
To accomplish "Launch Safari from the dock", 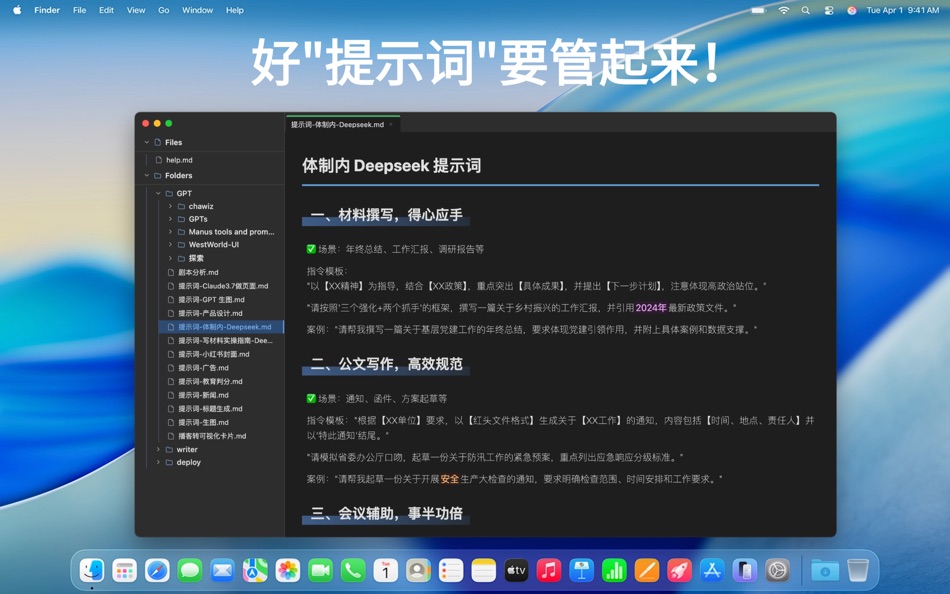I will (x=158, y=570).
